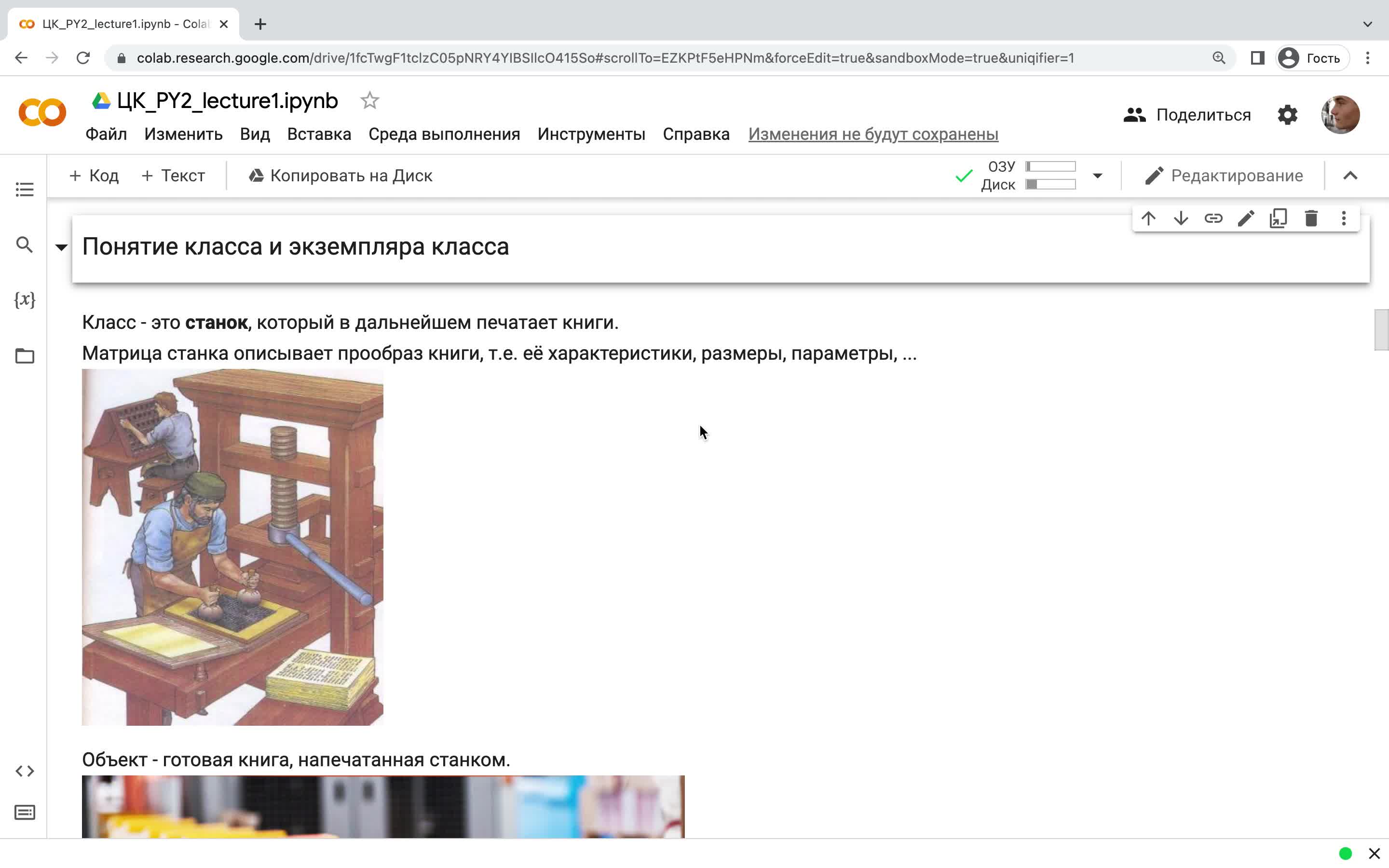Image resolution: width=1389 pixels, height=868 pixels.
Task: Star the notebook ЦК_PY2_lecture1.ipynb
Action: click(369, 100)
